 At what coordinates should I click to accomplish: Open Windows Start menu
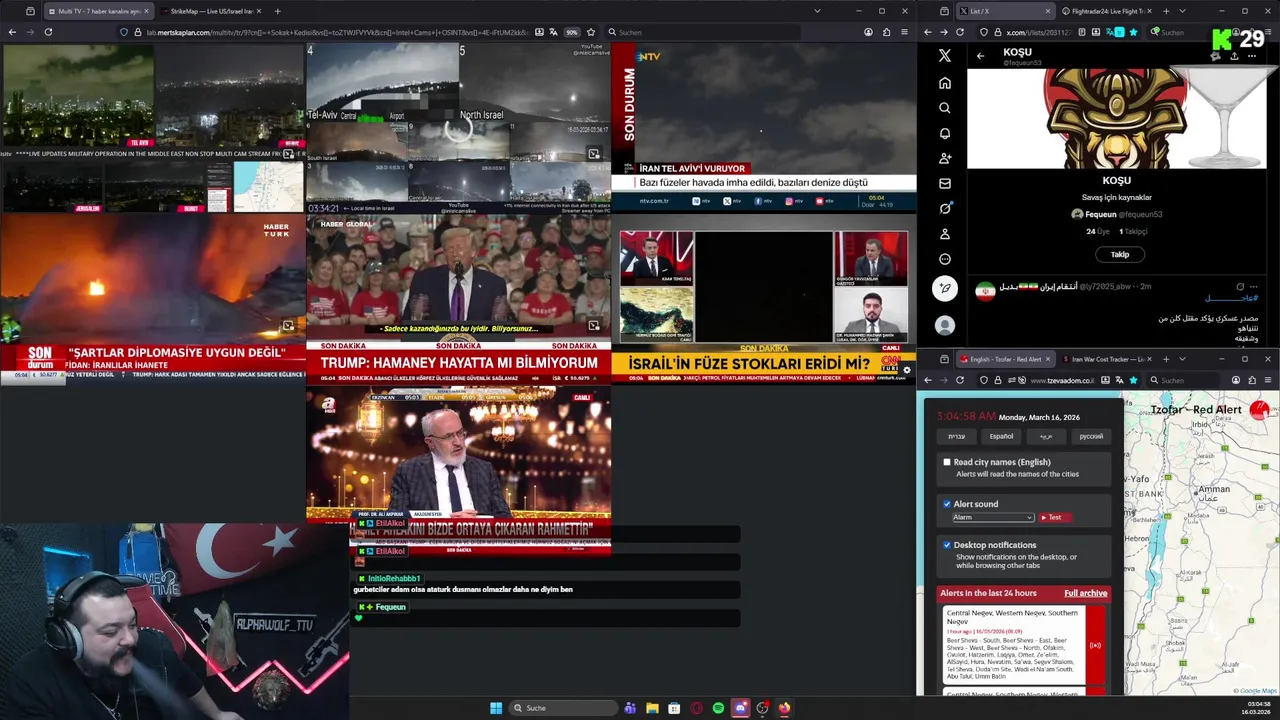(496, 708)
